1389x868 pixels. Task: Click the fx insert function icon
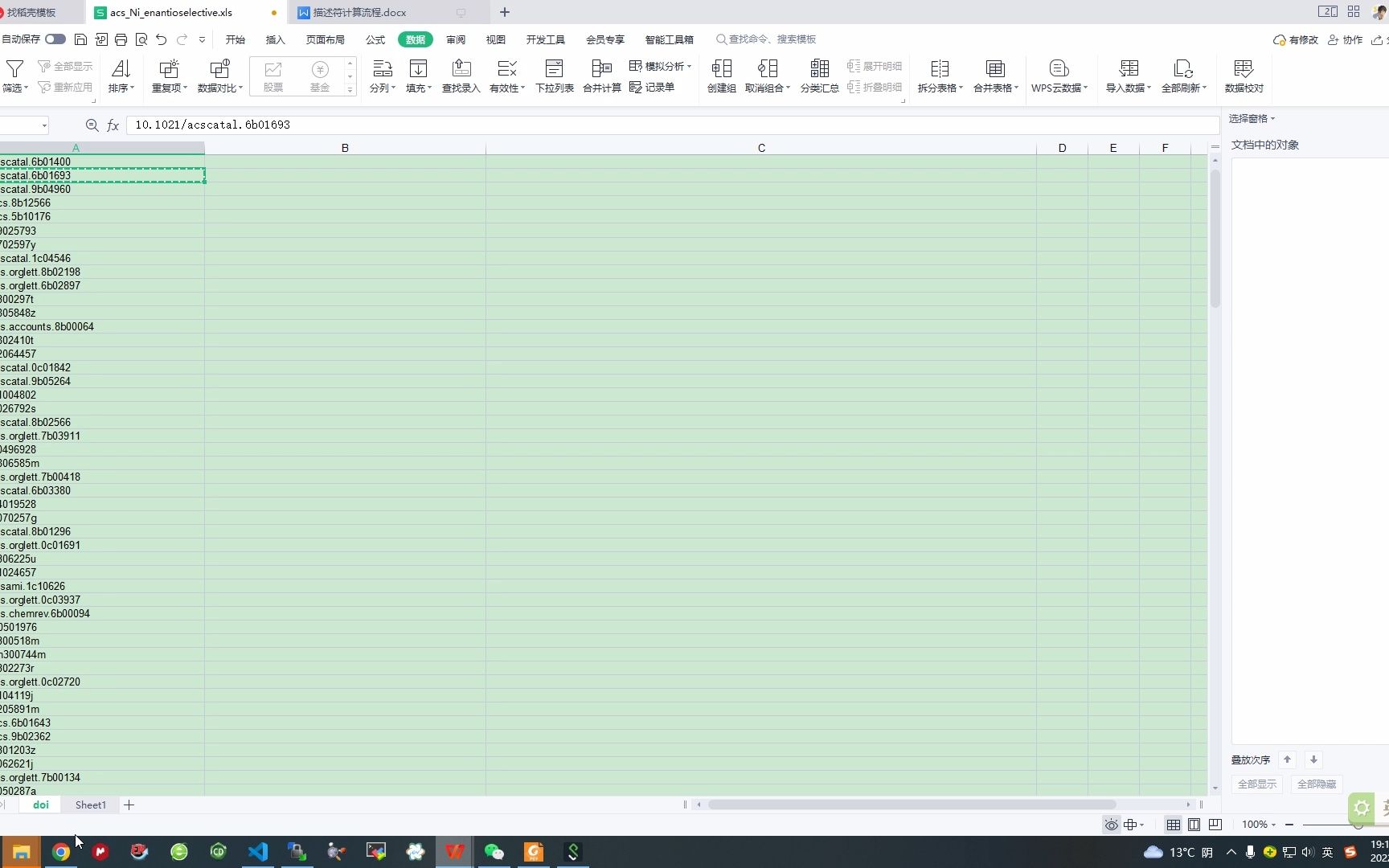click(113, 125)
